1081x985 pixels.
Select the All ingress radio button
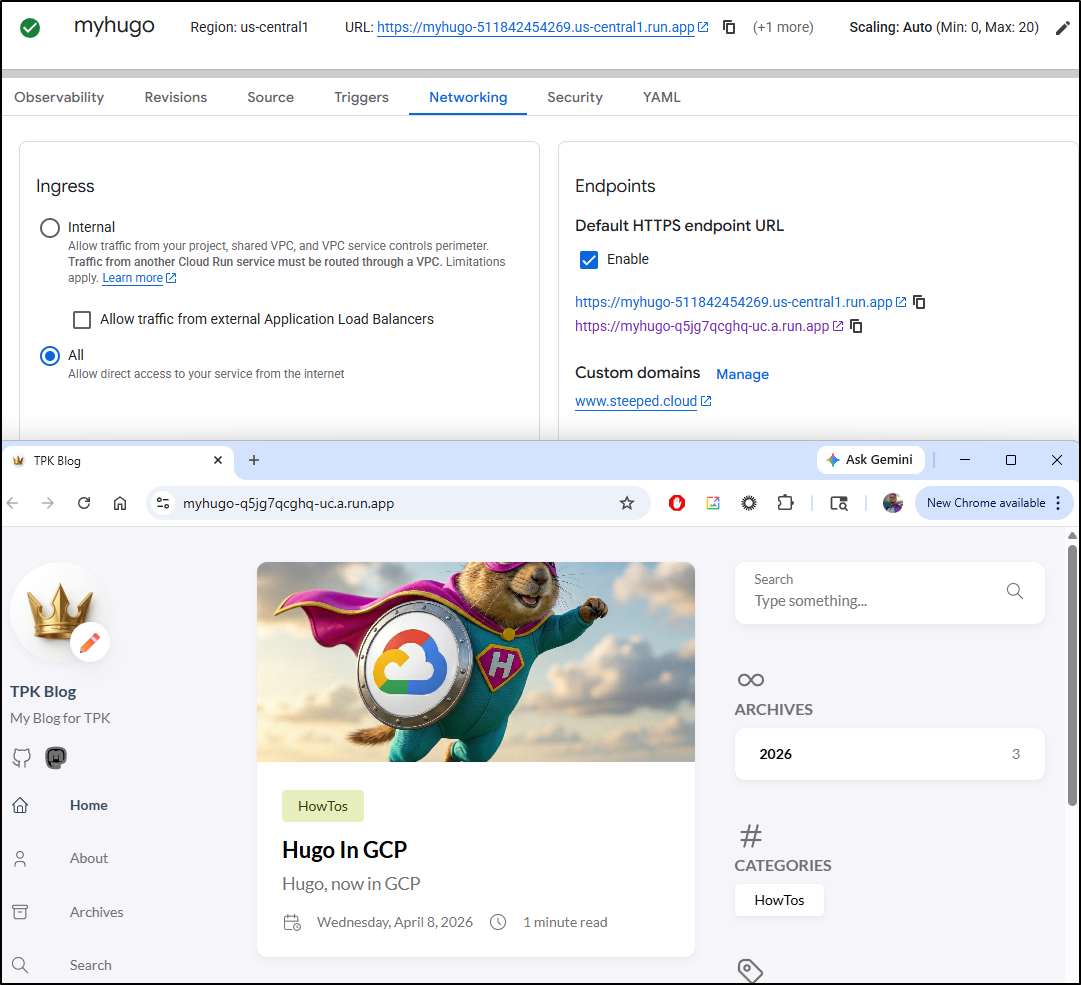point(50,356)
